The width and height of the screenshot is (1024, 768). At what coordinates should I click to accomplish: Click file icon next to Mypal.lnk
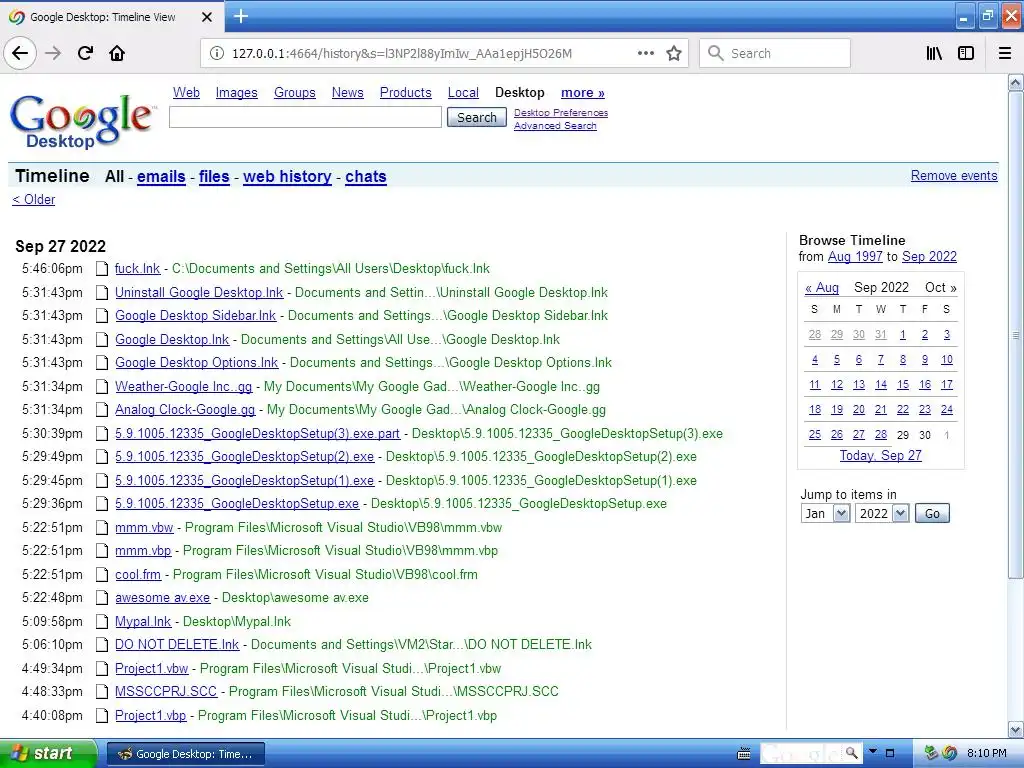101,621
